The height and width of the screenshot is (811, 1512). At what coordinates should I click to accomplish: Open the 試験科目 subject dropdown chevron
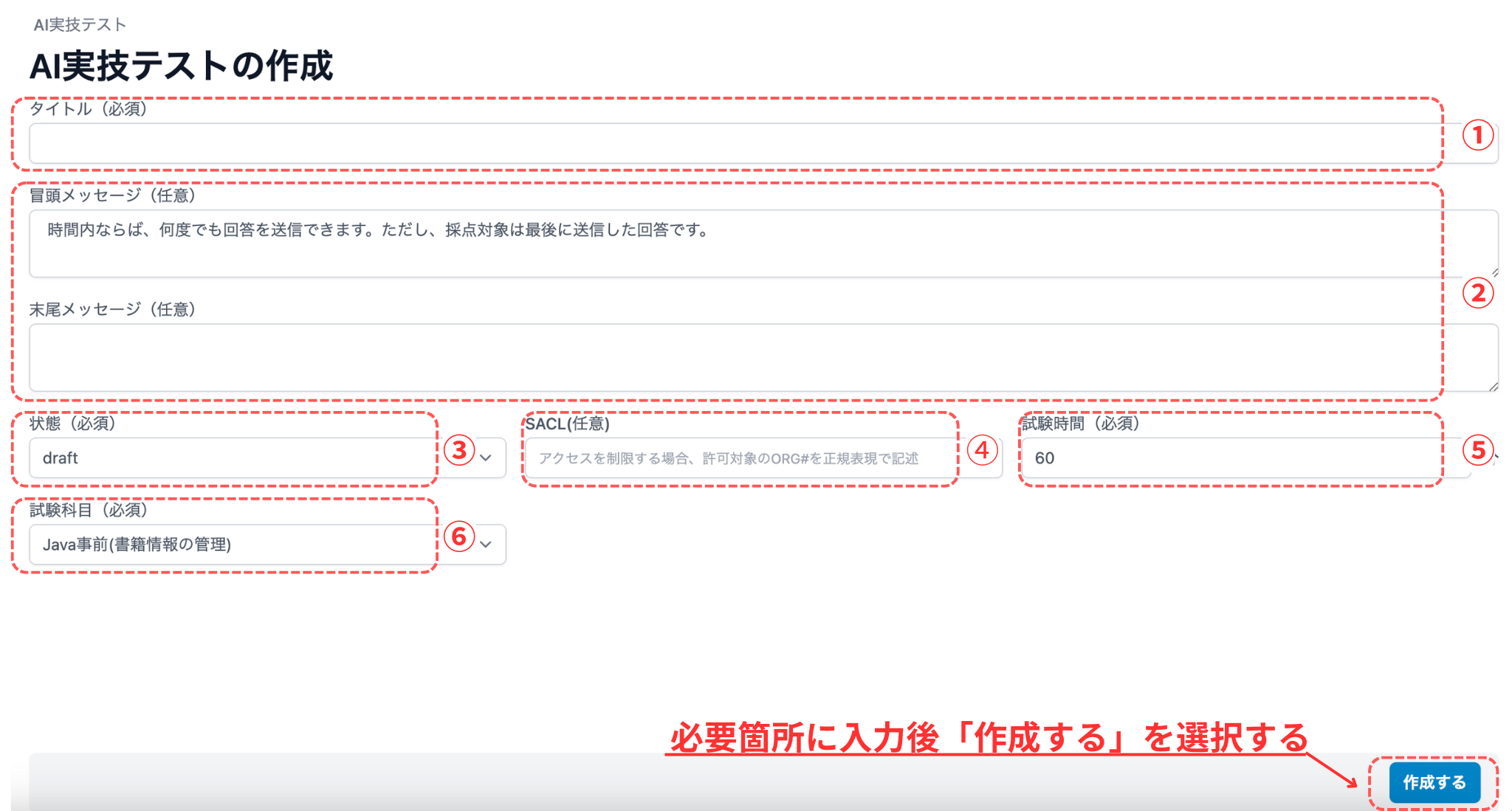(x=486, y=545)
